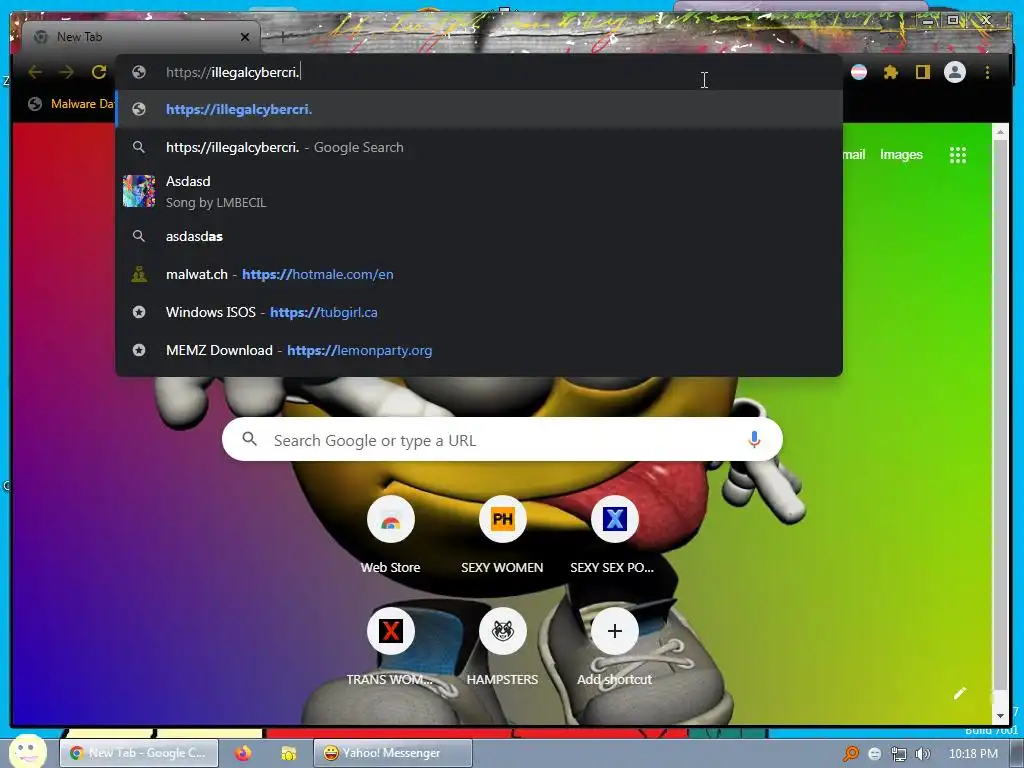Screen dimensions: 1024x768
Task: Click the customize page pencil icon
Action: tap(959, 694)
